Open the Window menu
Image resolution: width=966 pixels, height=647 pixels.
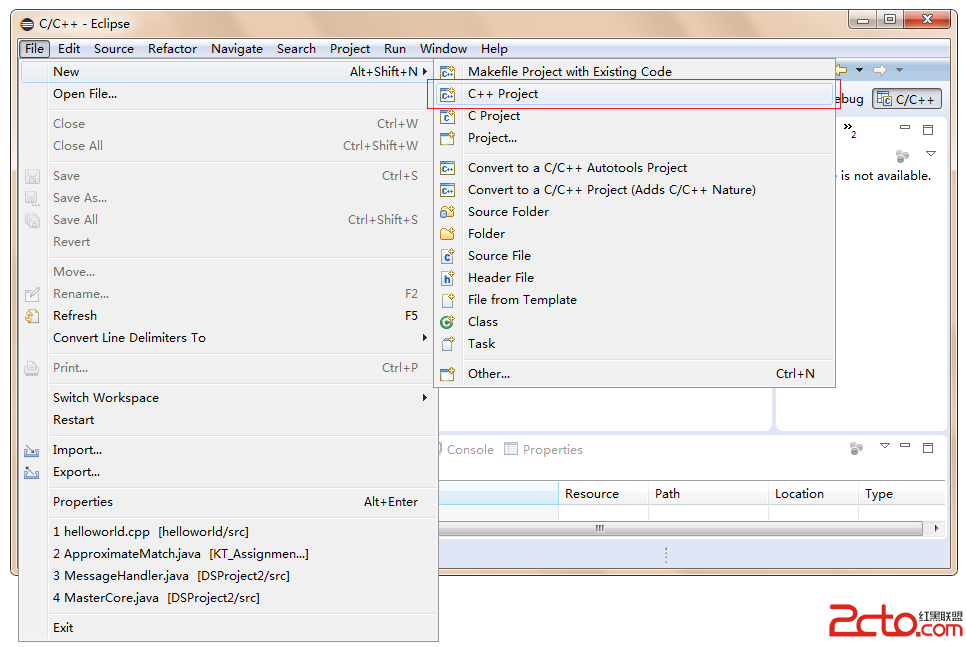tap(444, 49)
